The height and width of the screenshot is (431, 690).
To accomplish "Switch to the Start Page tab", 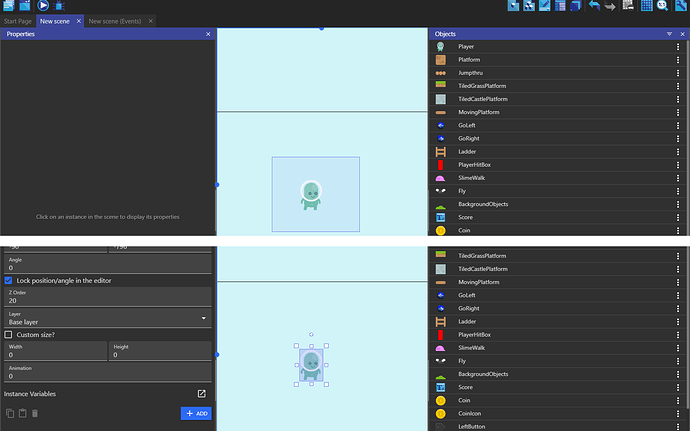I will coord(18,21).
